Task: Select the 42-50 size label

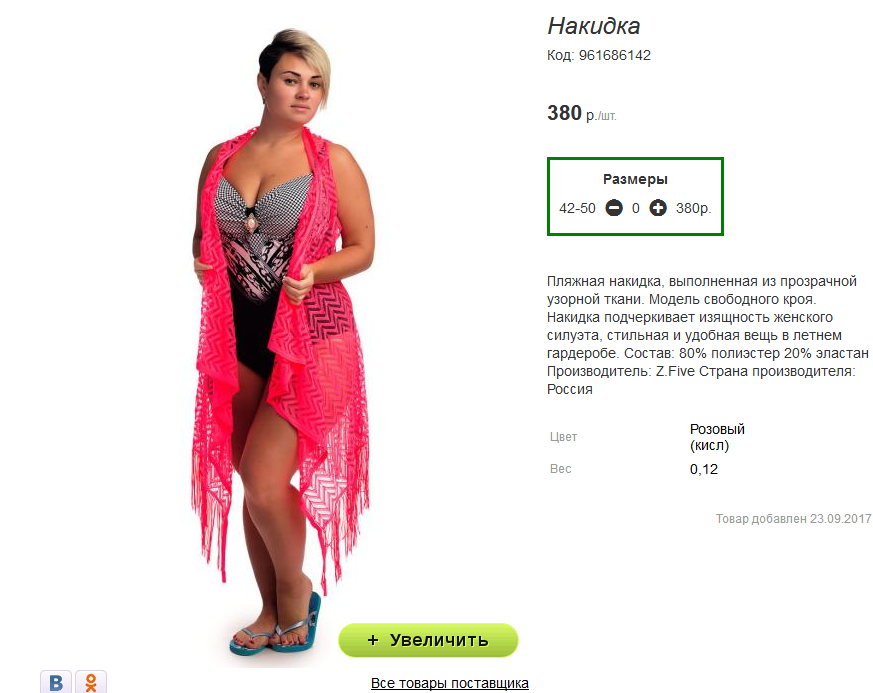Action: pos(577,208)
